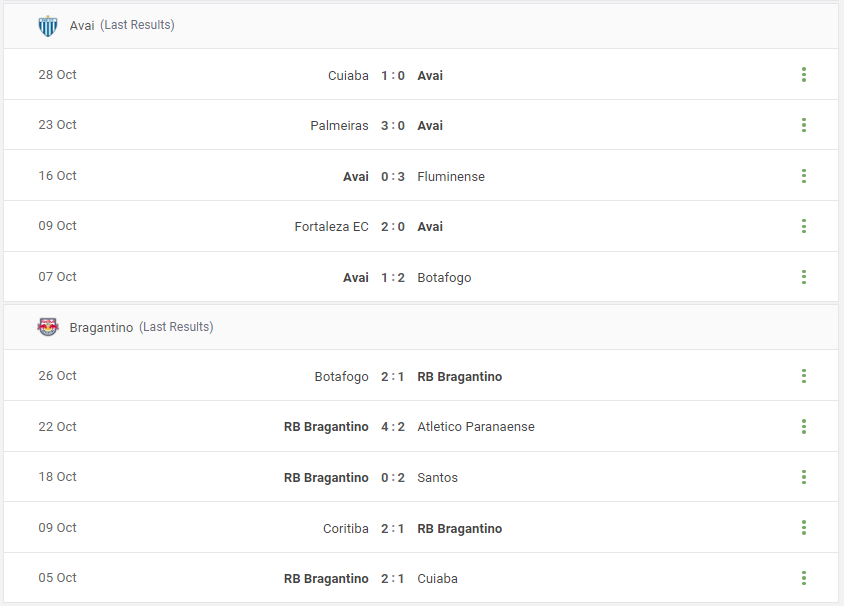Click the 05 Oct date
Viewport: 844px width, 606px height.
[58, 578]
